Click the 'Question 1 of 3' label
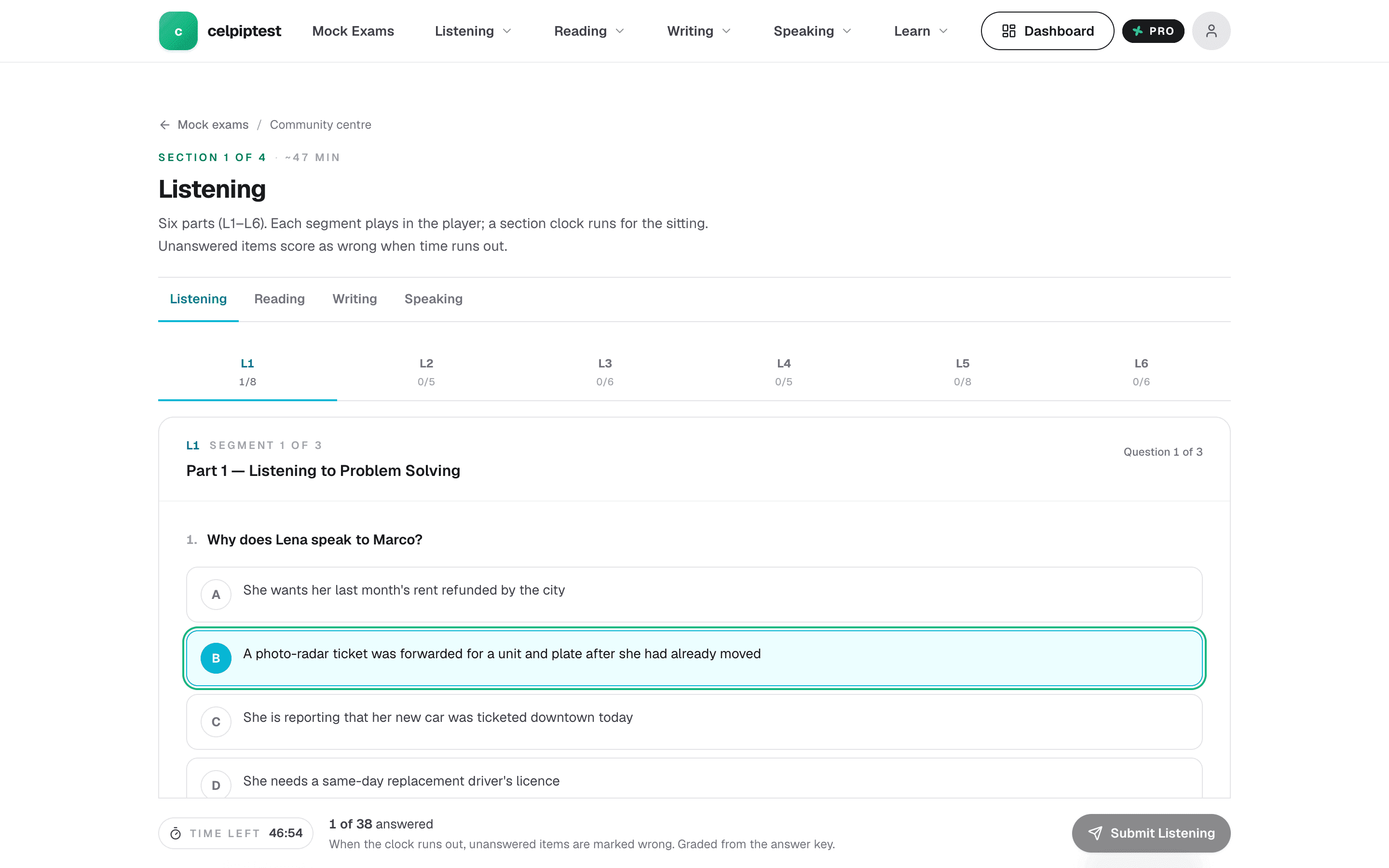This screenshot has height=868, width=1389. pos(1163,452)
